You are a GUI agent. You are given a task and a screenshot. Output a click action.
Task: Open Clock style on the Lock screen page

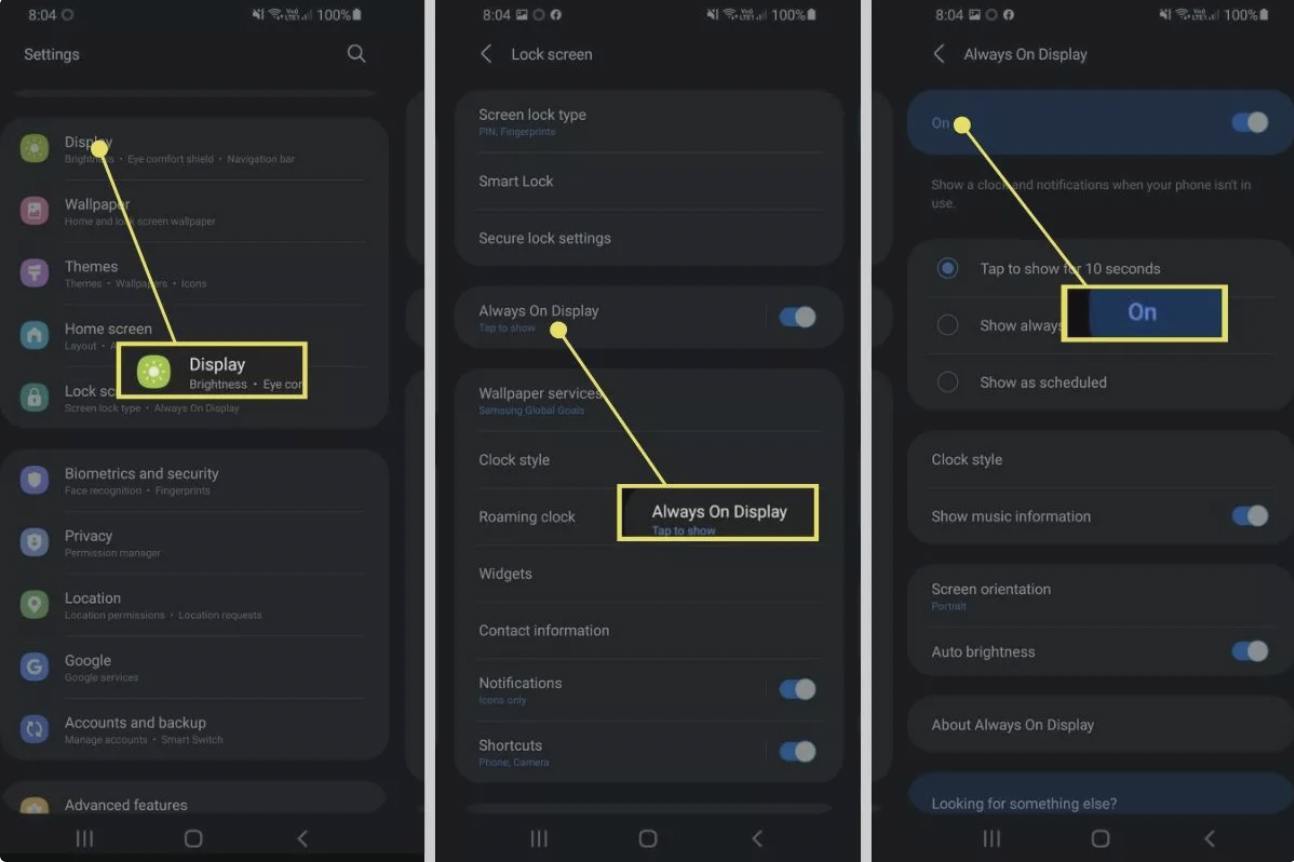coord(648,460)
